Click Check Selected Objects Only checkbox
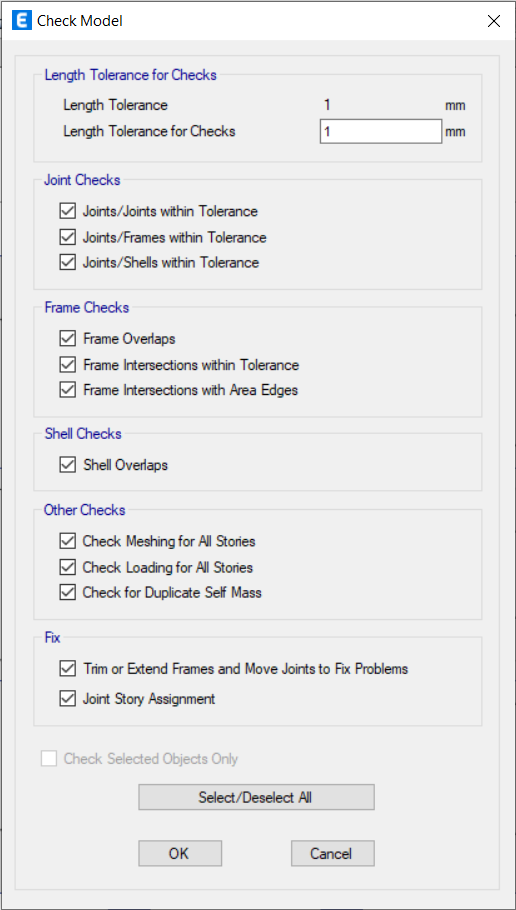The width and height of the screenshot is (516, 910). tap(49, 759)
